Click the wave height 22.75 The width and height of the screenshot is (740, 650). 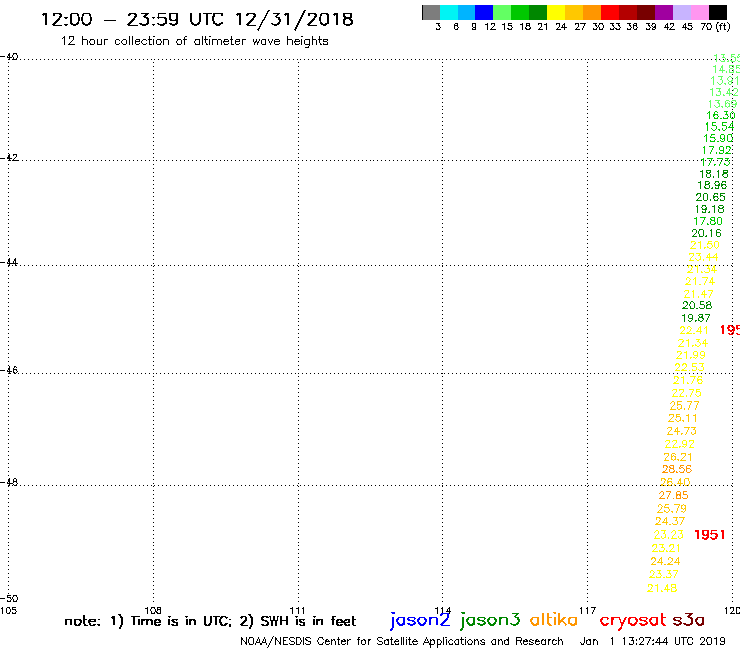point(686,393)
